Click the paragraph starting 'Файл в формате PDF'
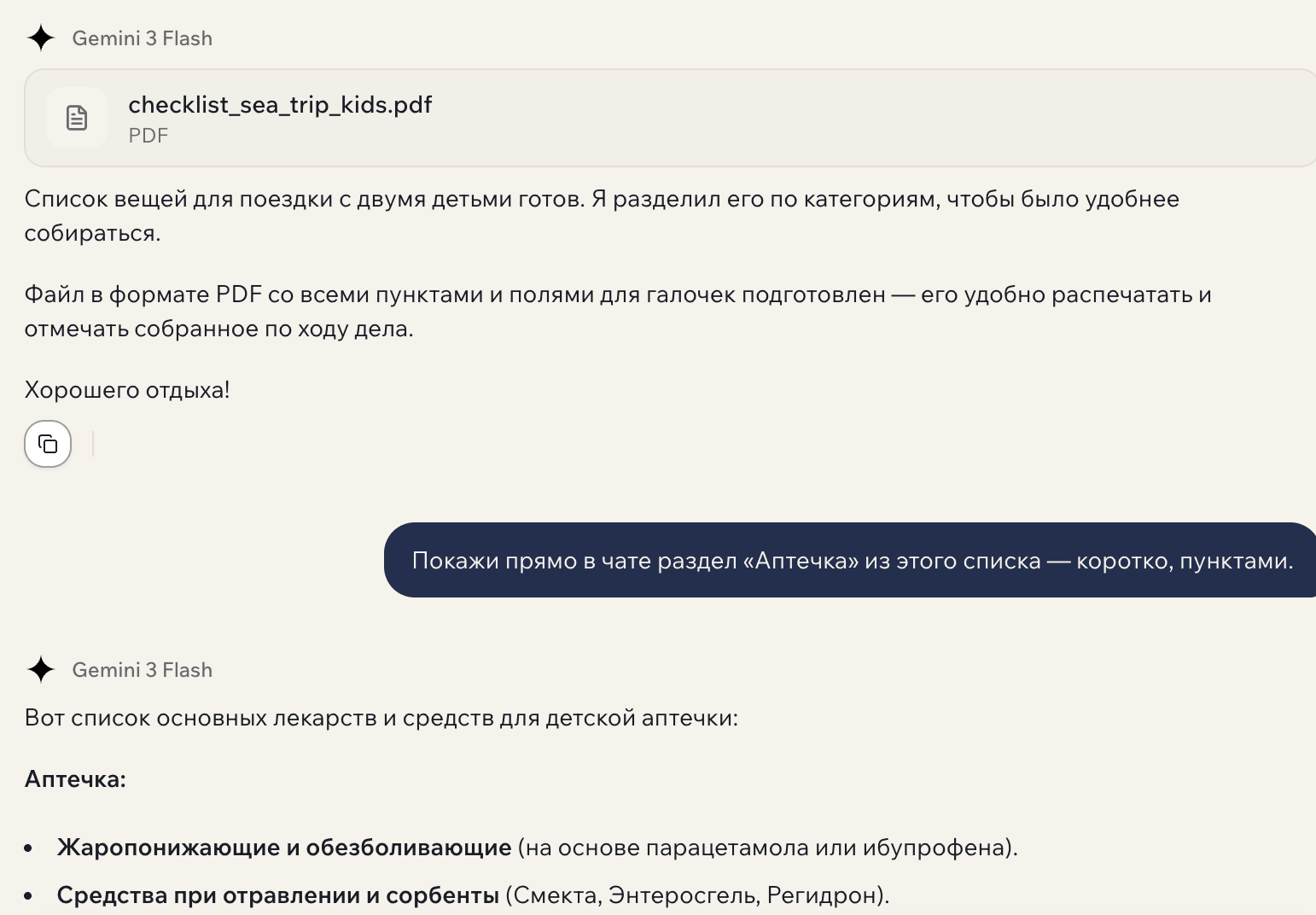Viewport: 1316px width, 915px height. coord(618,312)
